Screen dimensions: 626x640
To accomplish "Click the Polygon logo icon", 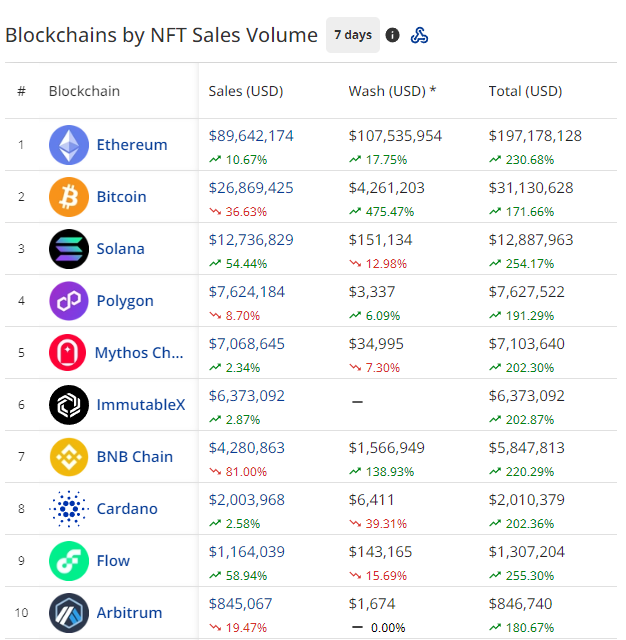I will click(69, 301).
